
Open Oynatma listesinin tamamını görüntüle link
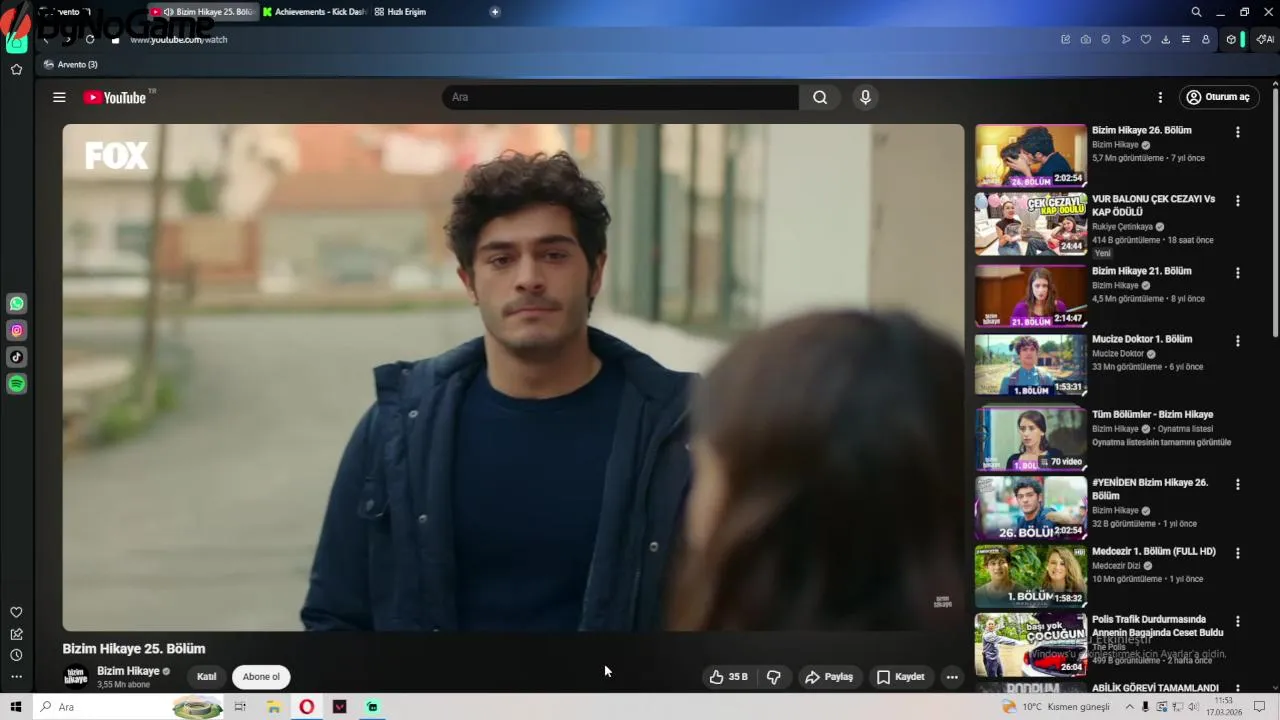coord(1161,442)
